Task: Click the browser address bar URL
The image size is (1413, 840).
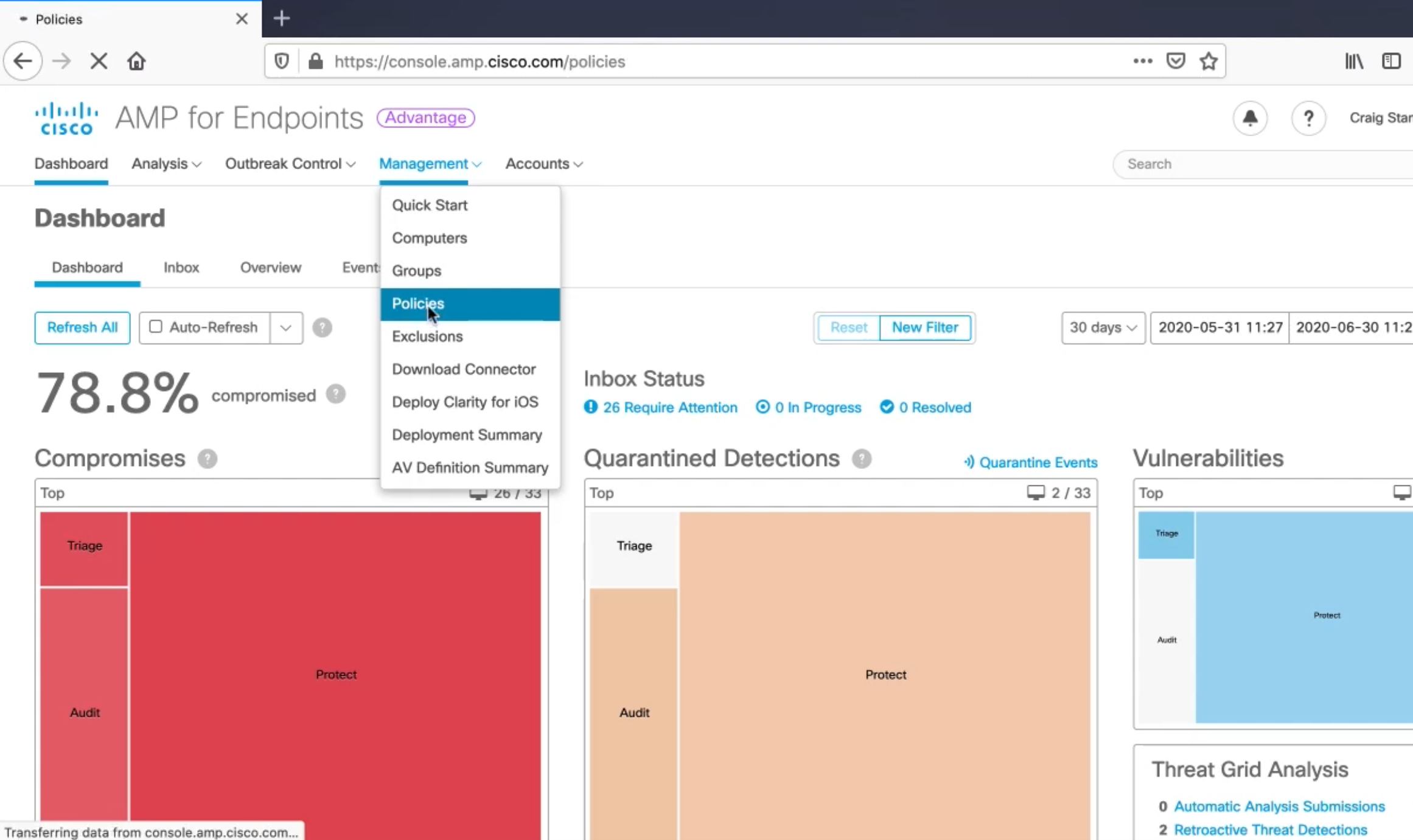Action: (x=480, y=61)
